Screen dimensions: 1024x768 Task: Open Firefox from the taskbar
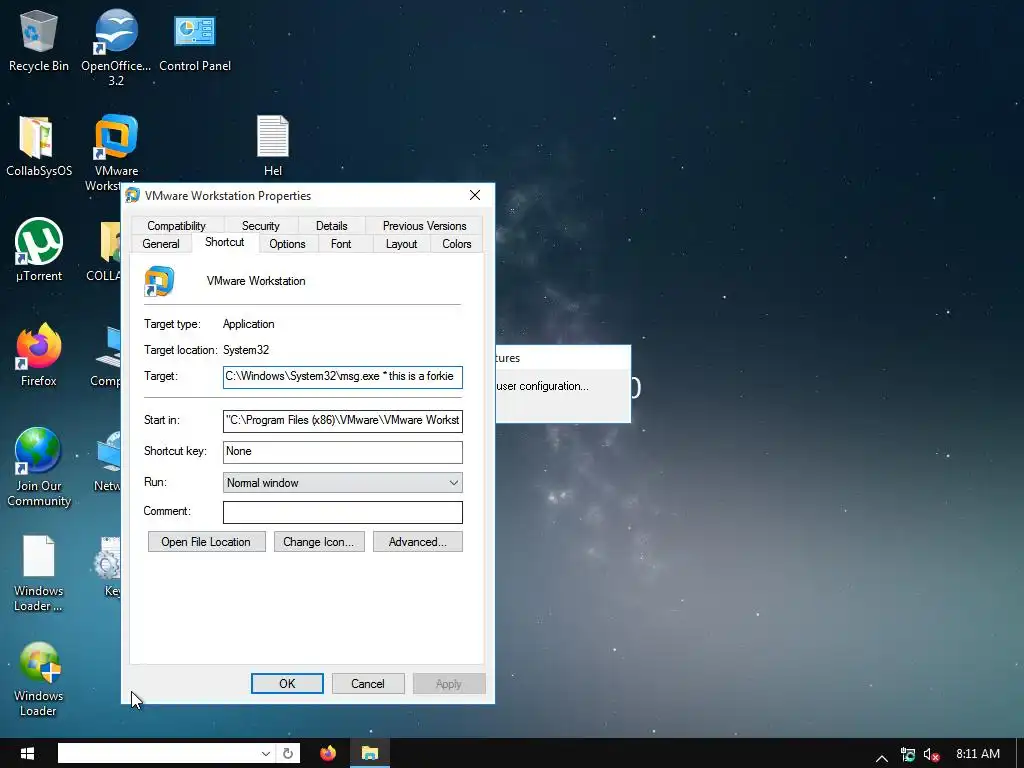[328, 753]
